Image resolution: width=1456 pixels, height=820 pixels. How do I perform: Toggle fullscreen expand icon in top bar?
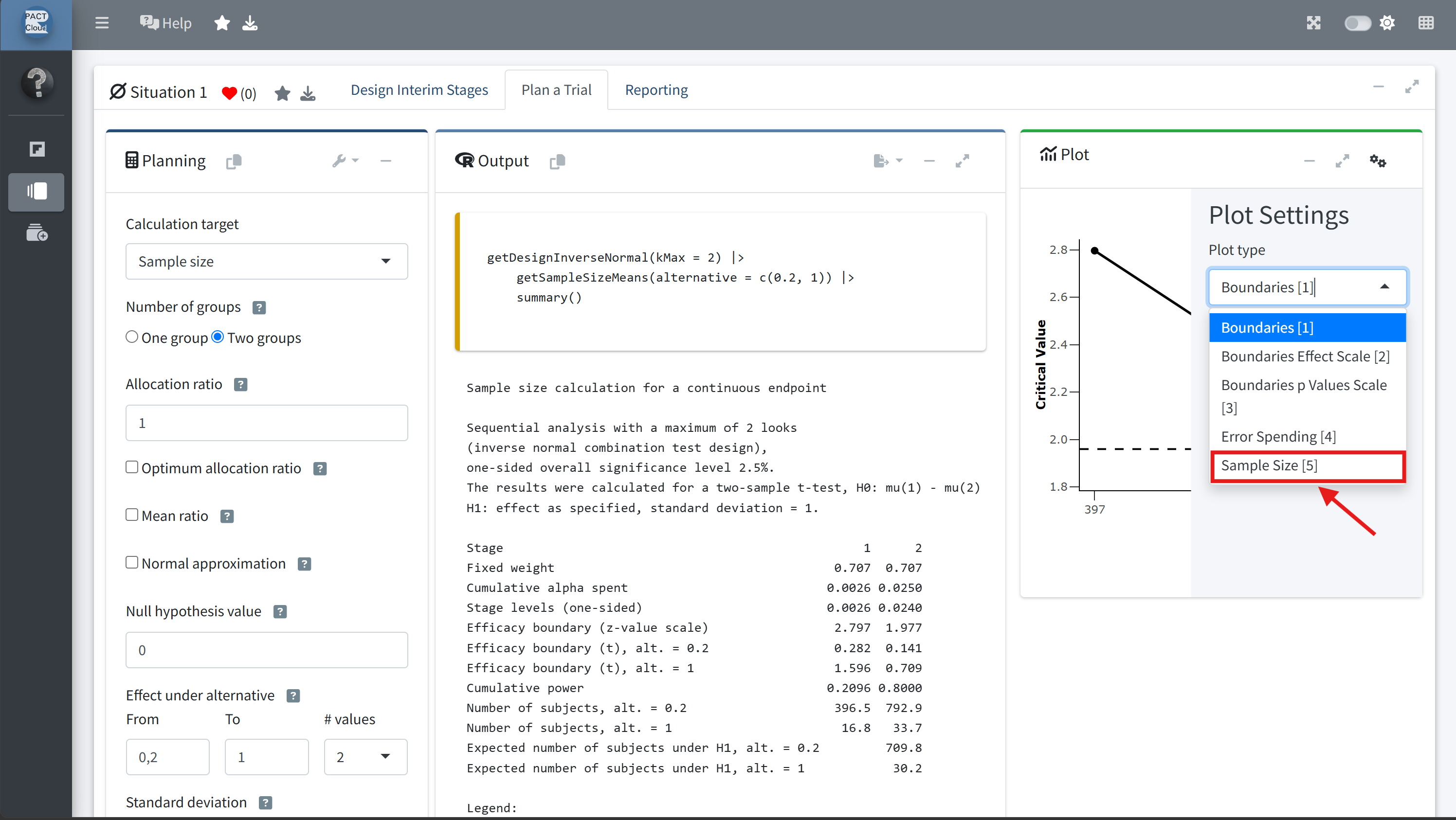coord(1313,23)
